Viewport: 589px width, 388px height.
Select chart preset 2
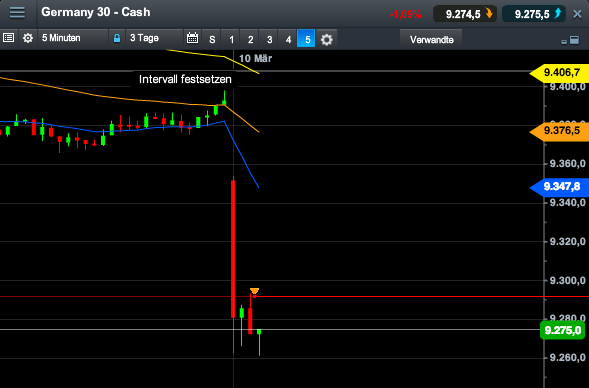tap(250, 39)
